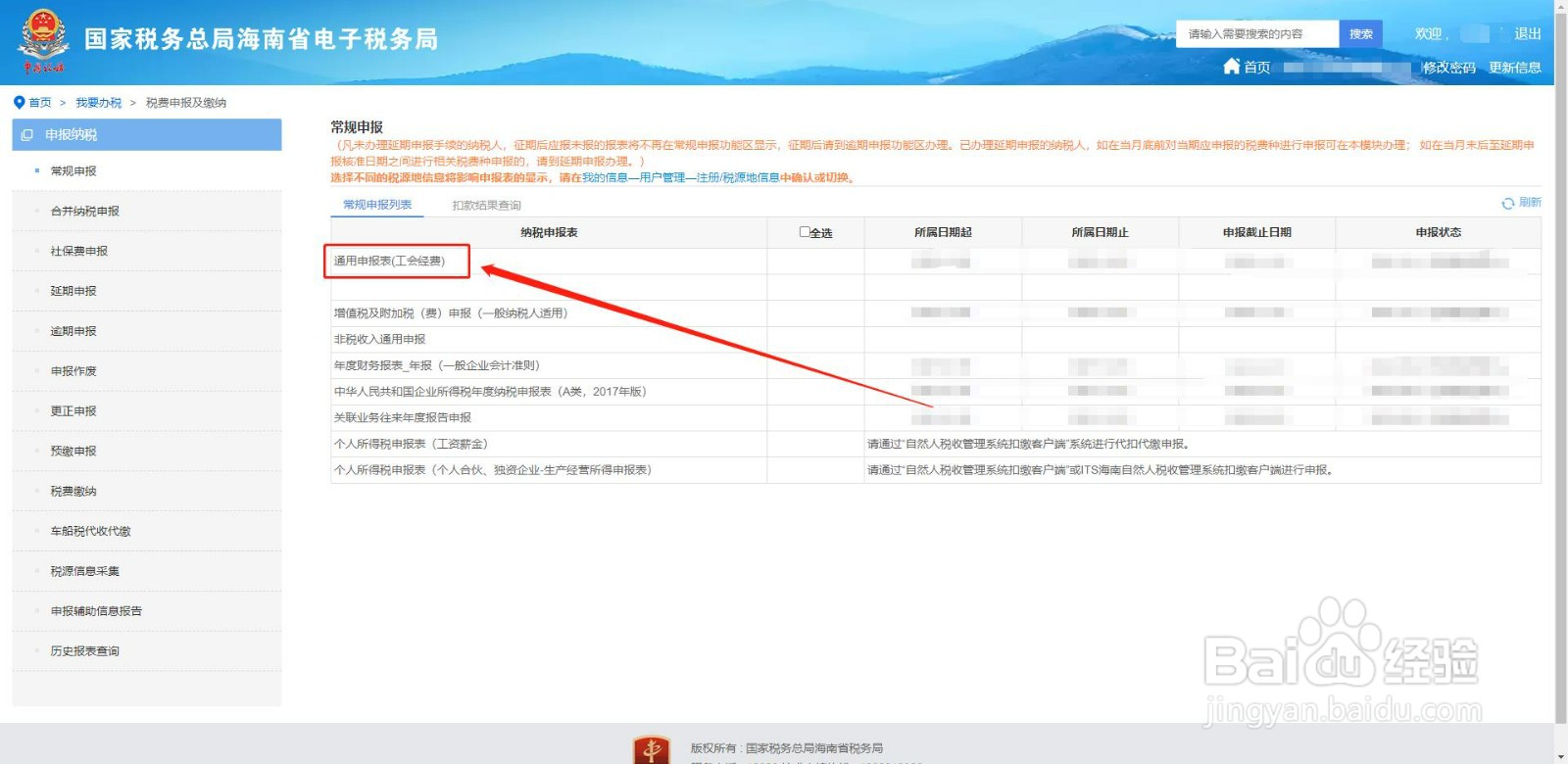Click the location pin icon in breadcrumb
The image size is (1568, 764).
[x=19, y=102]
